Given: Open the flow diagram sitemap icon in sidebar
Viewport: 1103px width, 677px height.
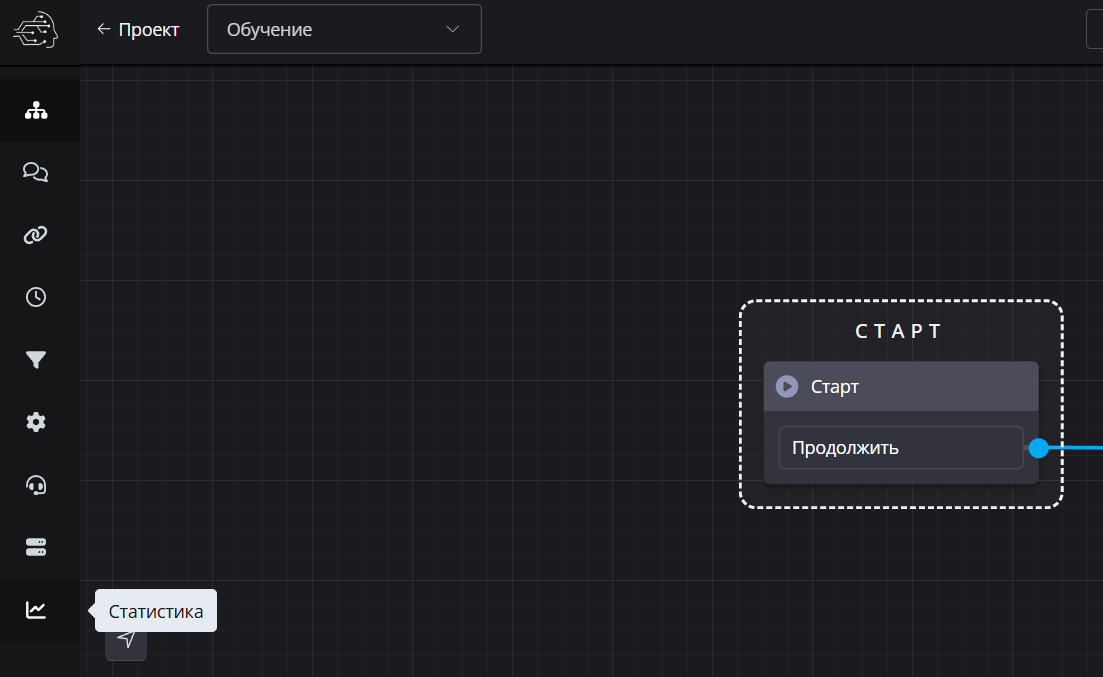Looking at the screenshot, I should coord(36,110).
